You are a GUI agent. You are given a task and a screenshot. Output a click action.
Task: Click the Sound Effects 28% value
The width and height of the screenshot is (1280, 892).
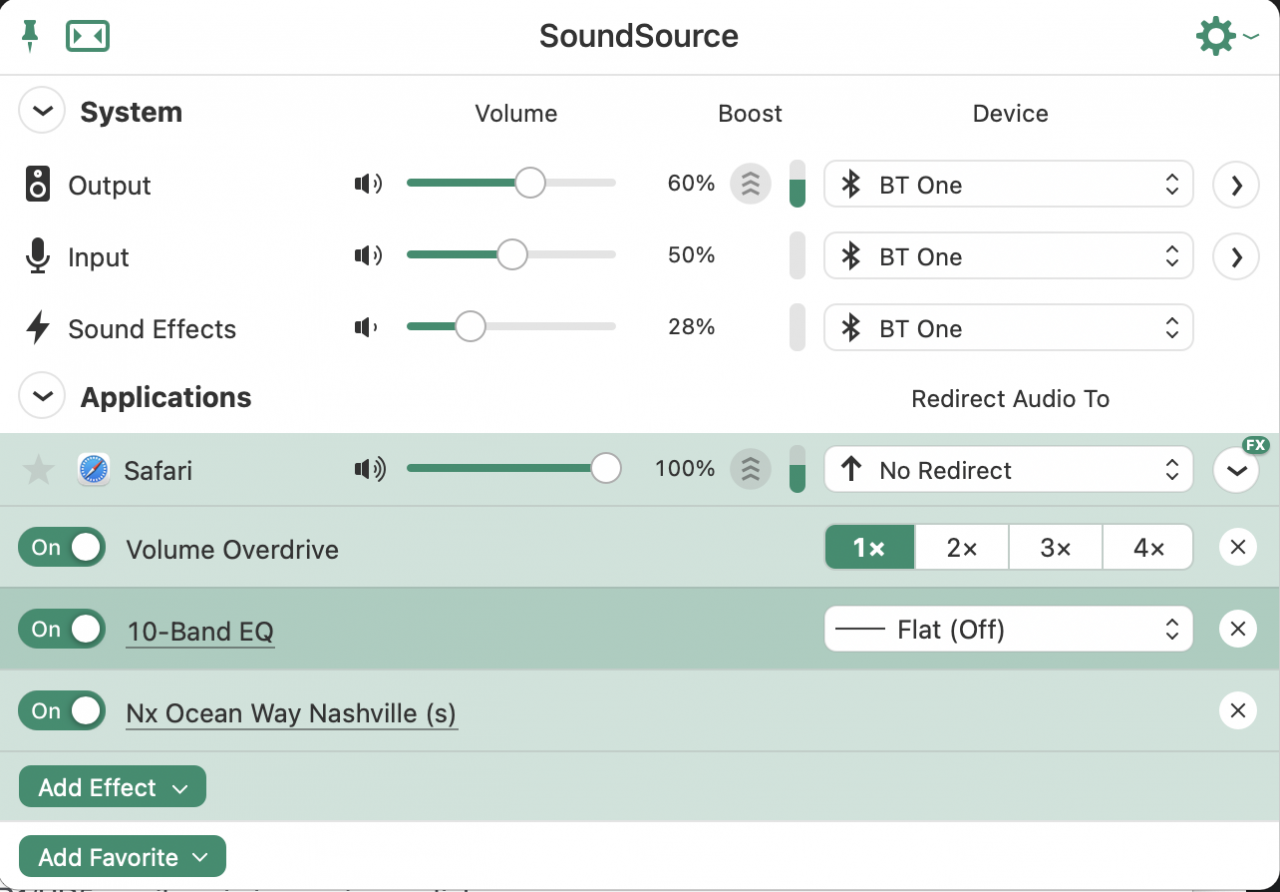click(691, 327)
